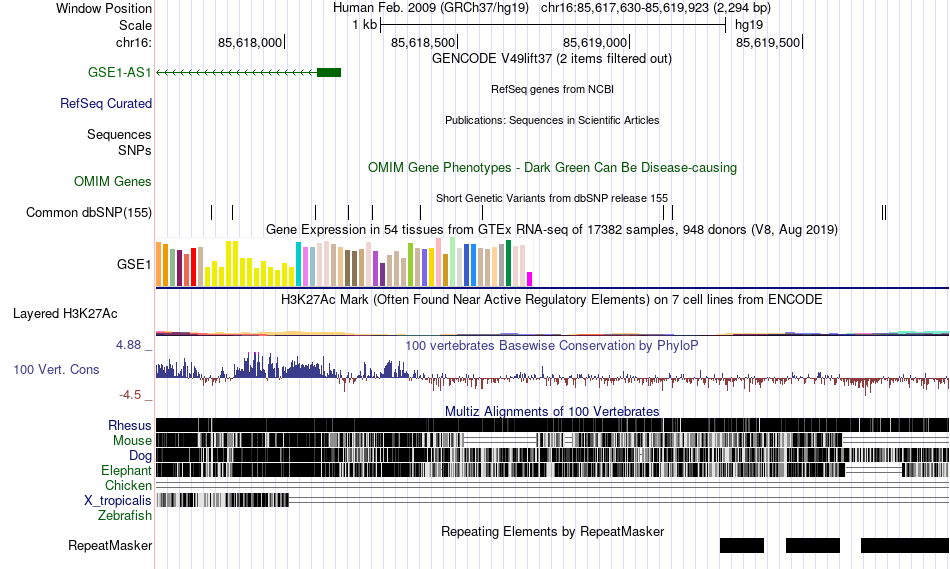Screen dimensions: 950x569
Task: Click the GSE1-AS1 gene label
Action: (119, 72)
